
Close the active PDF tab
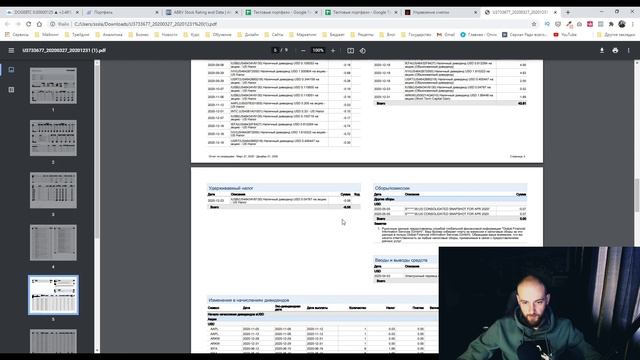click(x=555, y=12)
